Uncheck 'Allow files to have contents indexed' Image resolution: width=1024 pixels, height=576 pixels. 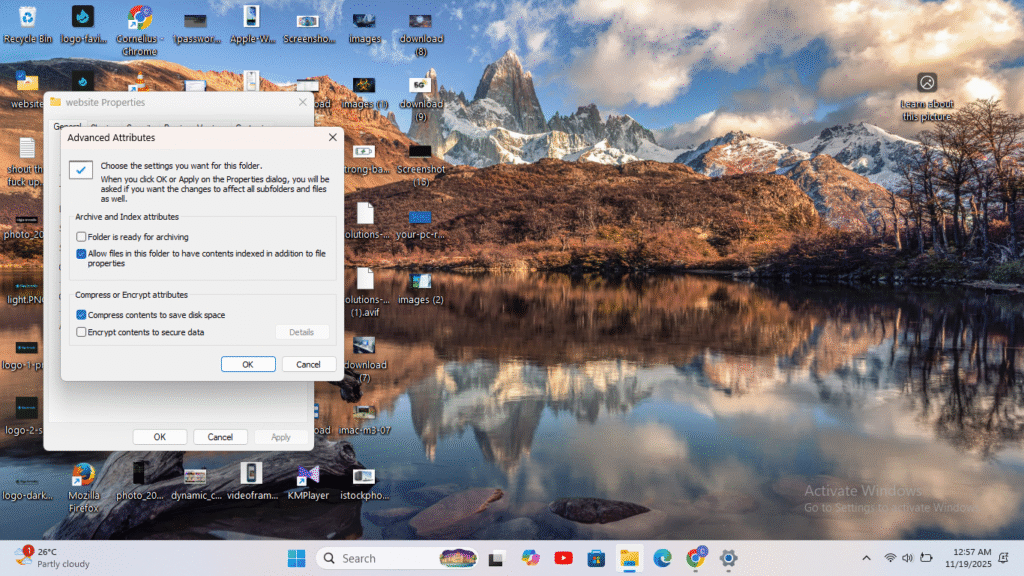pos(82,254)
